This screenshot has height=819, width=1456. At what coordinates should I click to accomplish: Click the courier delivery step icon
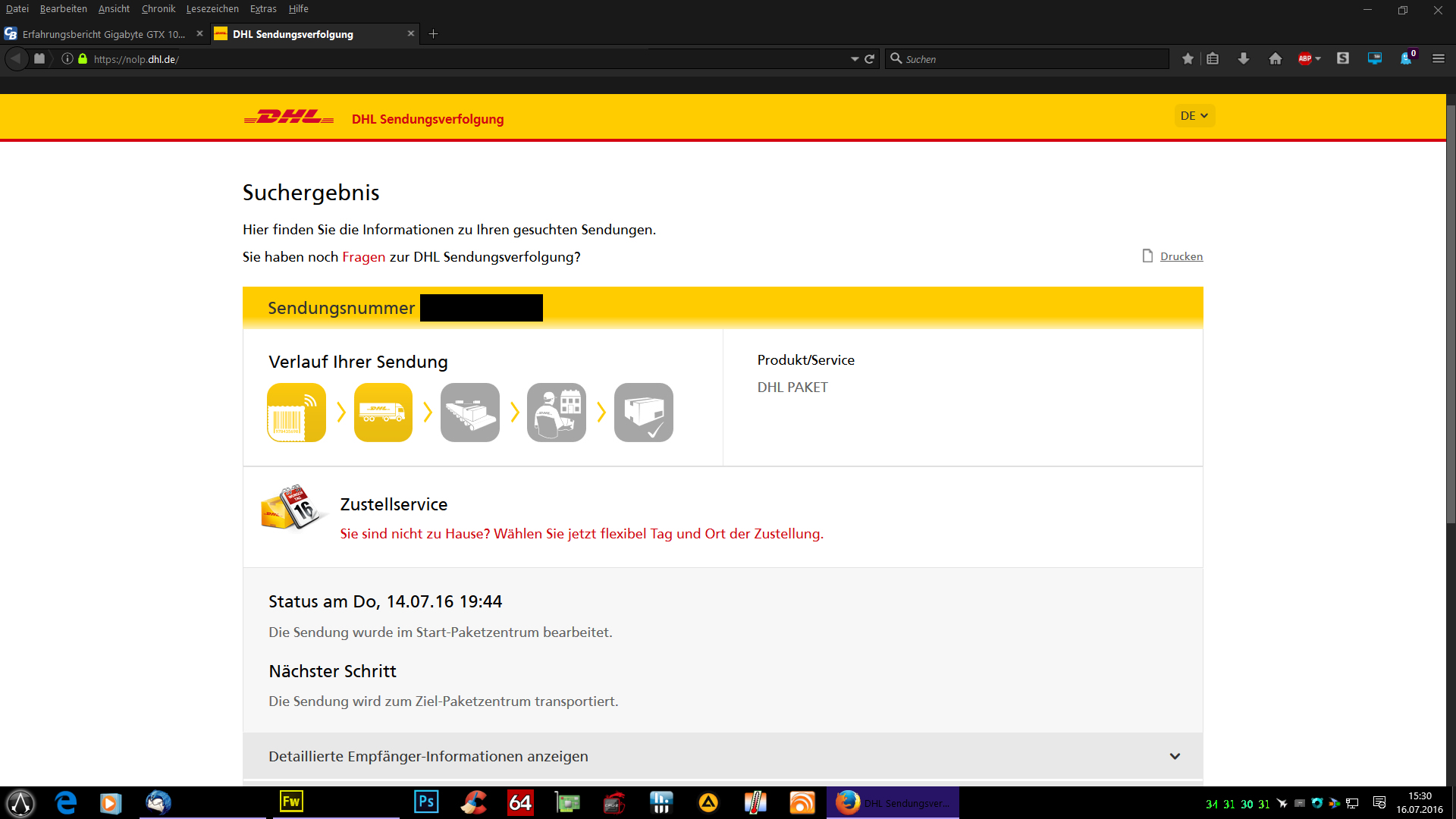tap(557, 413)
